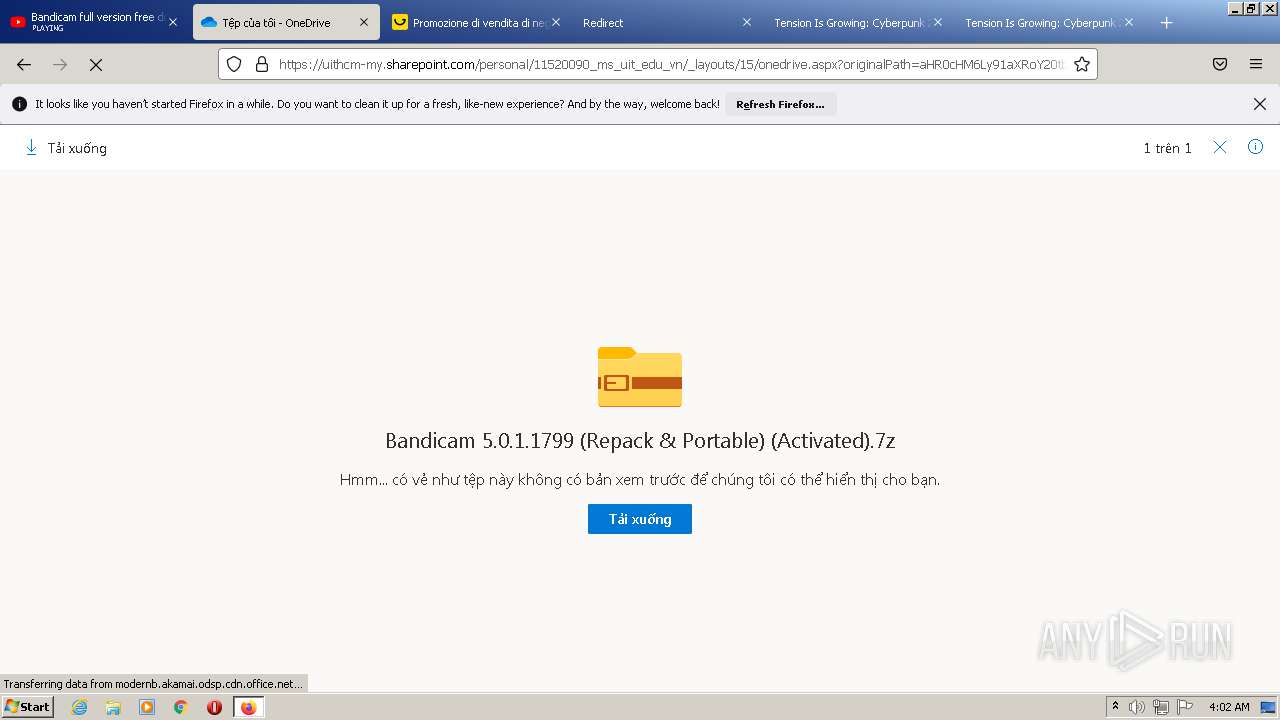Open the network status tray icon
The image size is (1280, 720).
coord(1161,707)
